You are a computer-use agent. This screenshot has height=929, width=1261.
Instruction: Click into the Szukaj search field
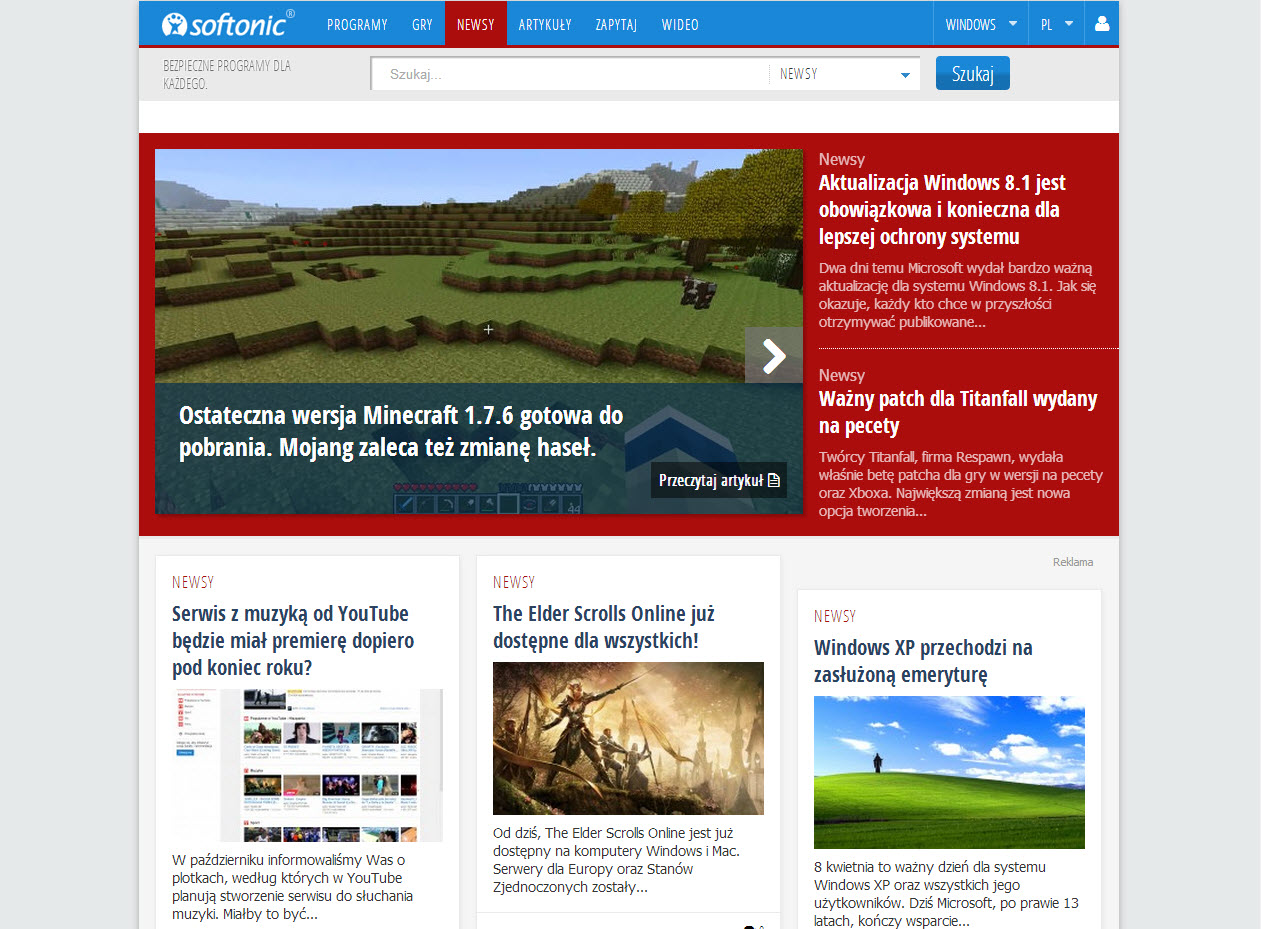570,74
